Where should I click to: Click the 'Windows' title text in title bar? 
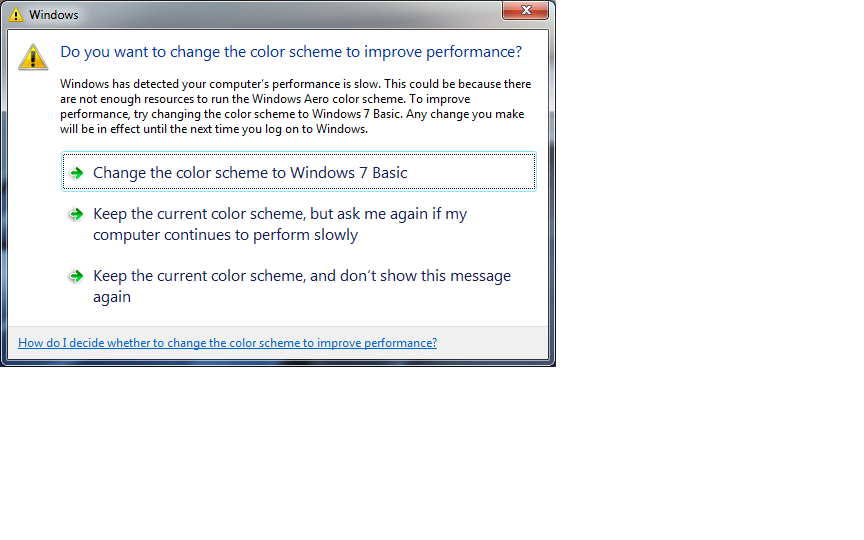(53, 15)
